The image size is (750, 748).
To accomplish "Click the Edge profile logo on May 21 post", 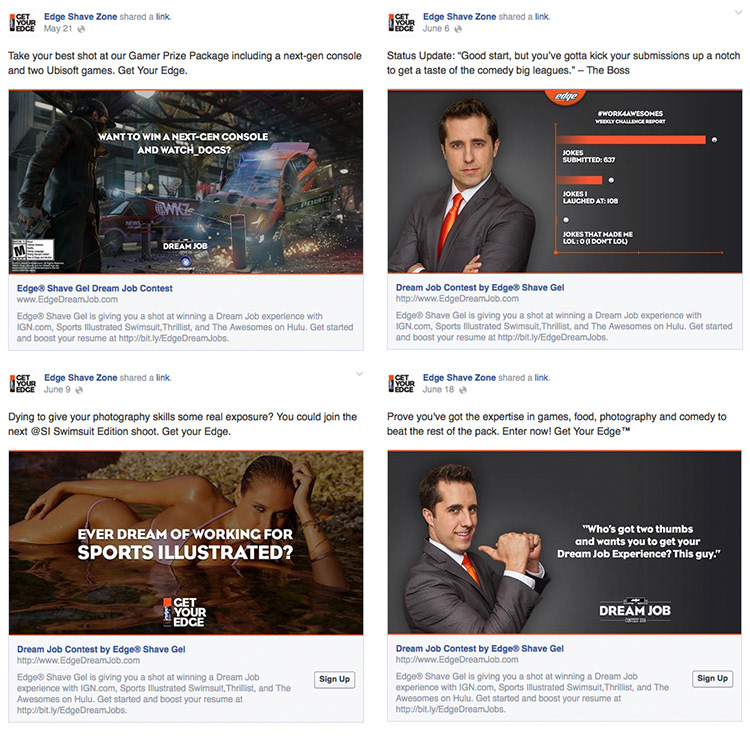I will coord(22,22).
